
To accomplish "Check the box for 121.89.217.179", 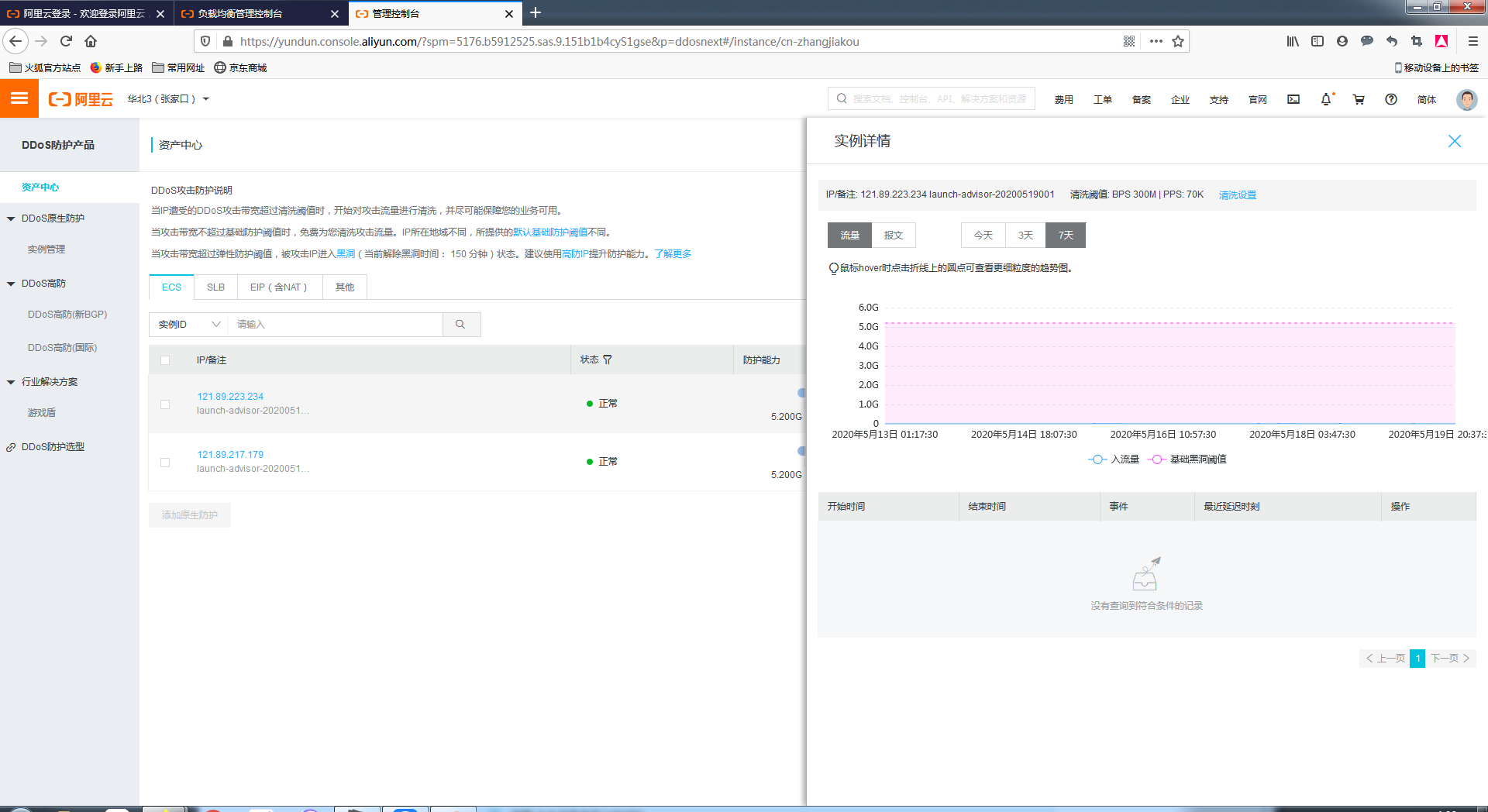I will tap(165, 463).
